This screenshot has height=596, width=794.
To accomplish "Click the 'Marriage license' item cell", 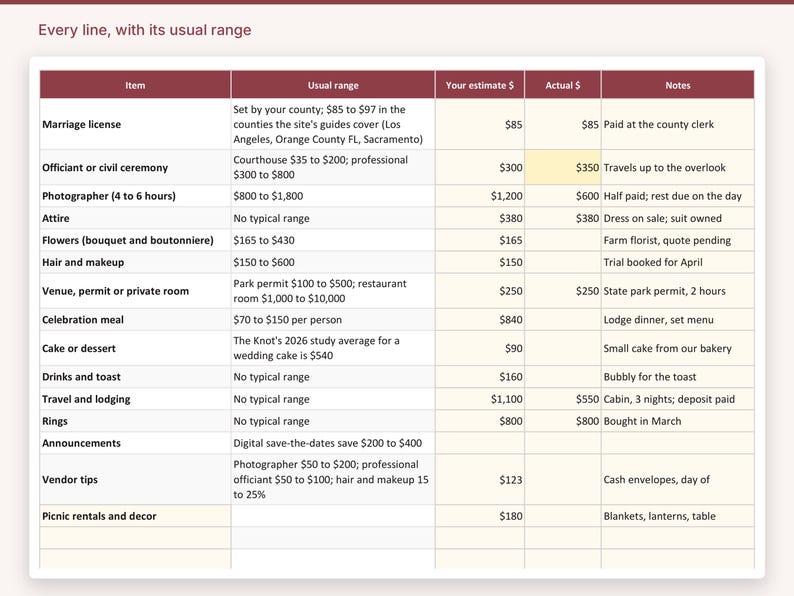I will [135, 124].
